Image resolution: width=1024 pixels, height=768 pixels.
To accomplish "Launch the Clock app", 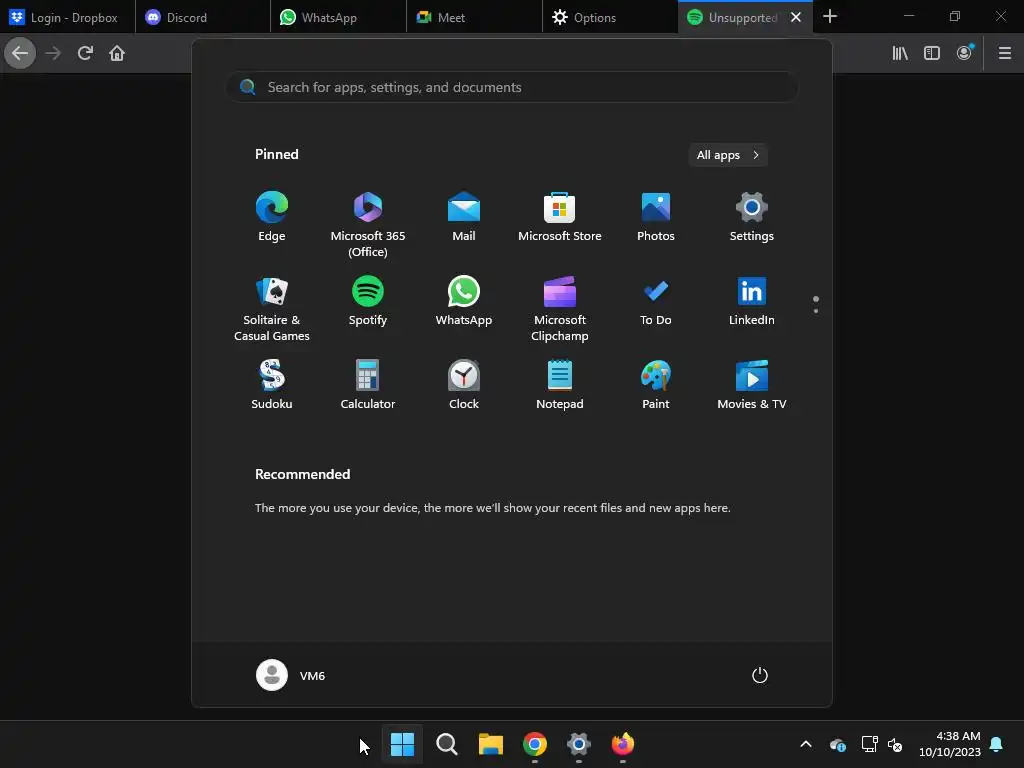I will point(464,385).
